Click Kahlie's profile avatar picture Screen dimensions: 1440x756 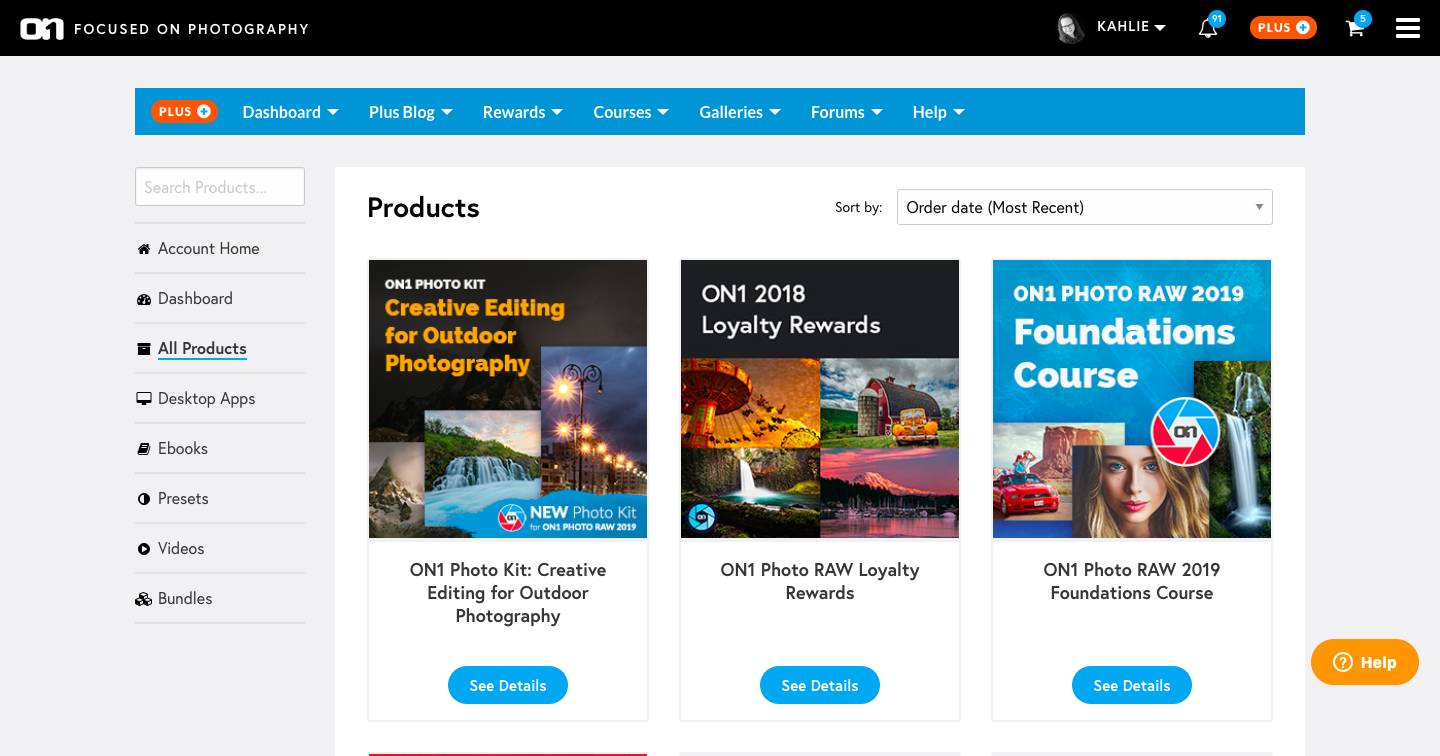[1071, 28]
